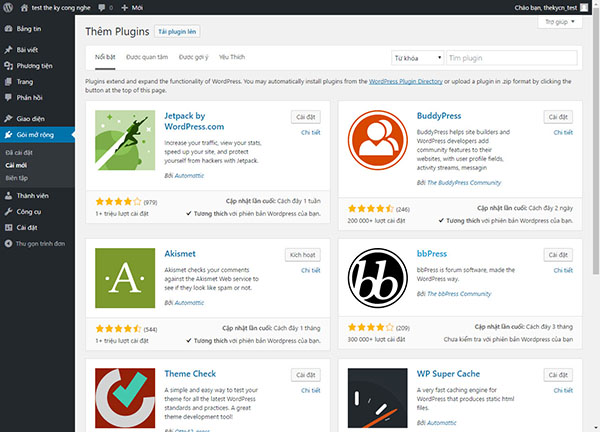Viewport: 600px width, 432px height.
Task: Open the user avatar for thekycn_test
Action: point(584,7)
